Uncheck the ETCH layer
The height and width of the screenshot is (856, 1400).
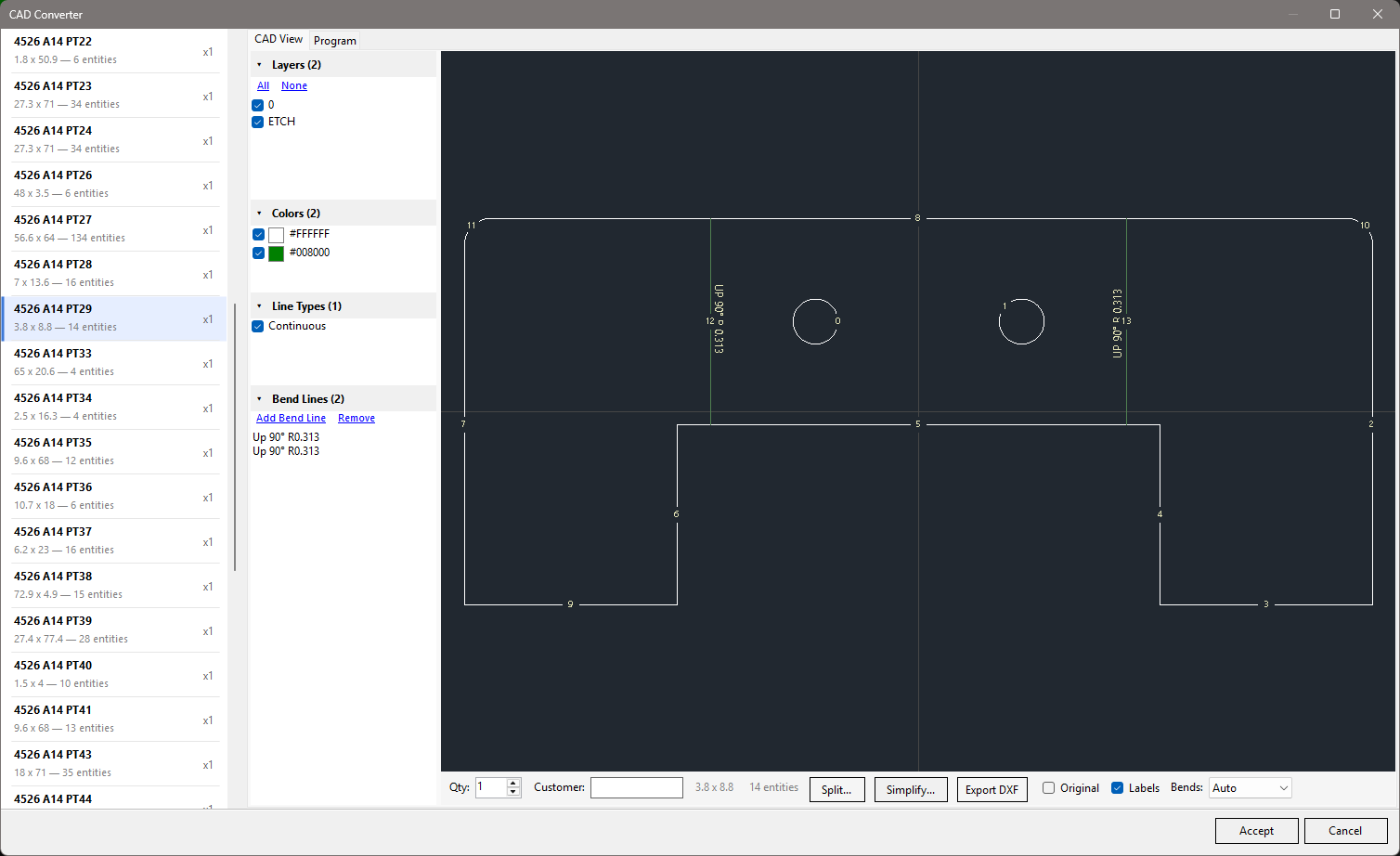(x=257, y=122)
